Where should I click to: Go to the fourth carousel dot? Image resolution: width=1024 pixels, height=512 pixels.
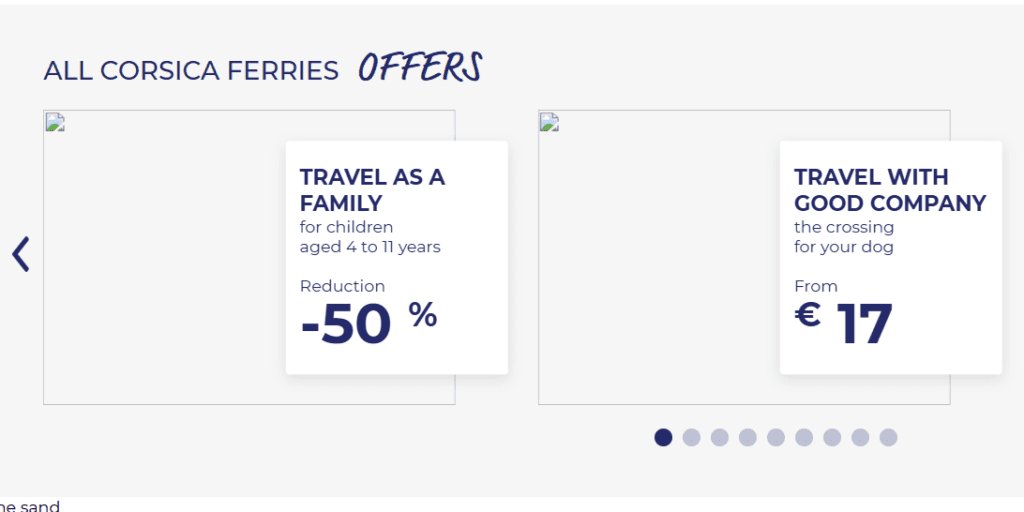[x=747, y=437]
